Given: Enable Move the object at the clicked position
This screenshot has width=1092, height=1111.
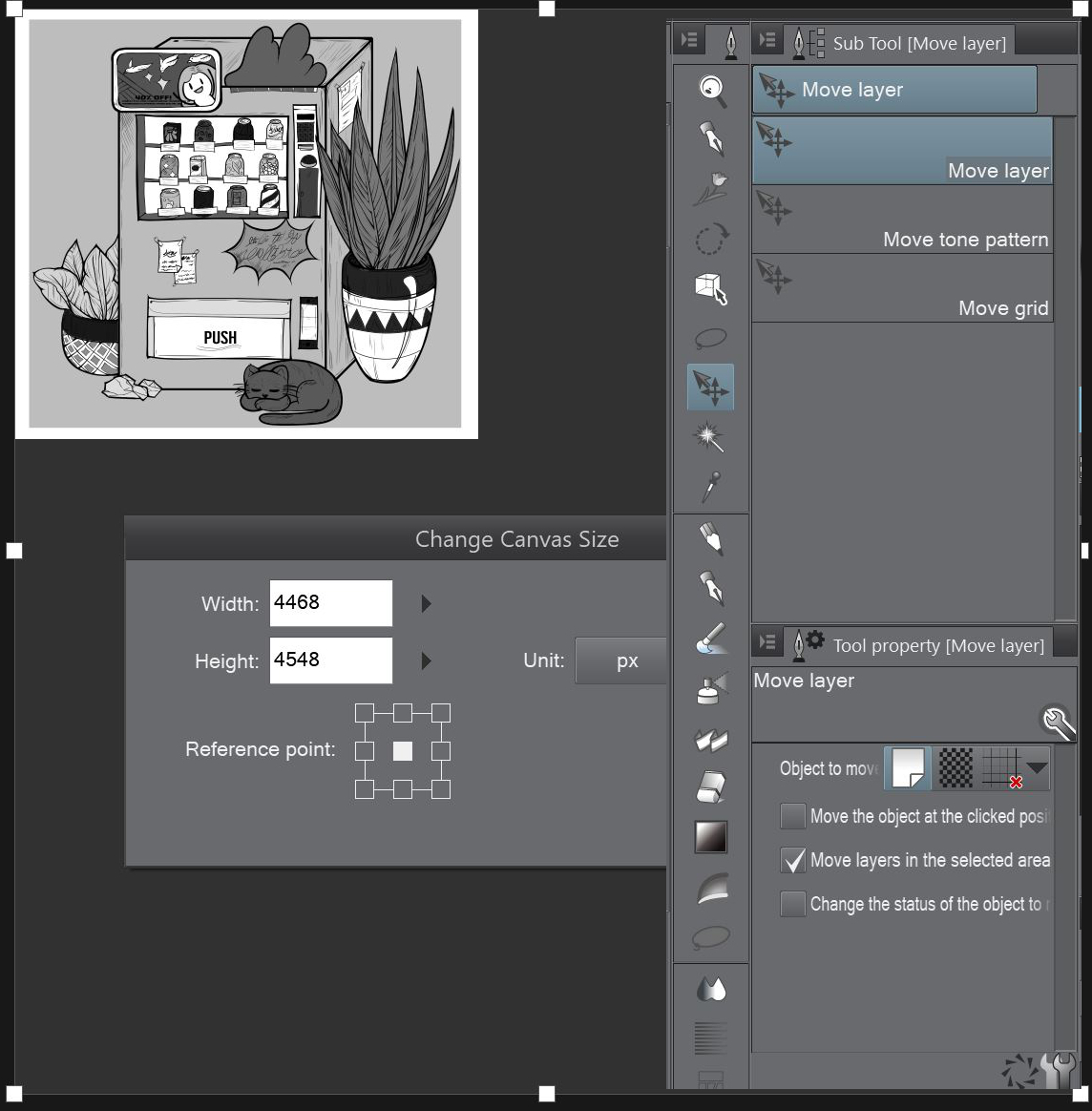Looking at the screenshot, I should click(792, 816).
